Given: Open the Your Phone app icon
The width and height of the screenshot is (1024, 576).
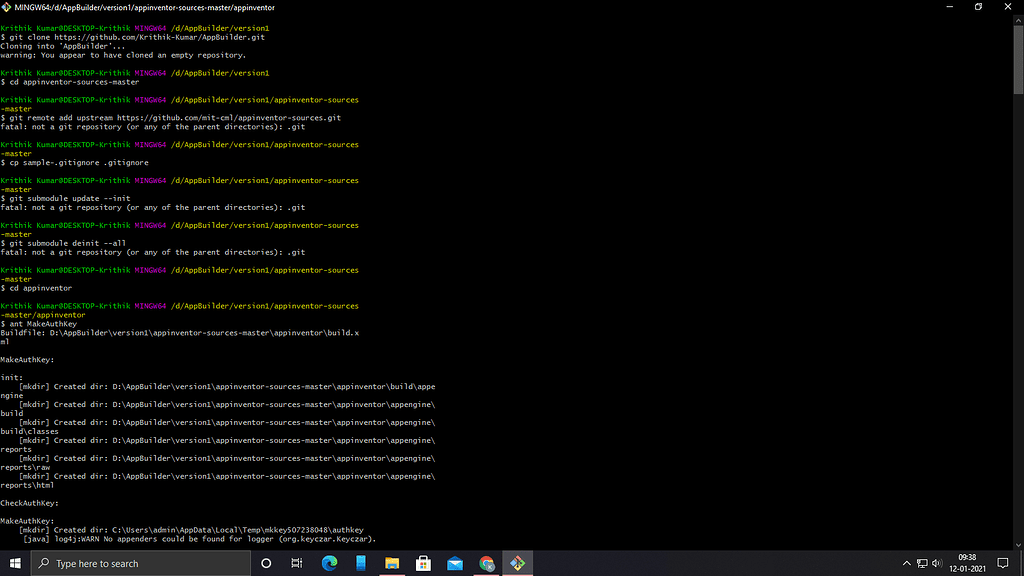Looking at the screenshot, I should (x=360, y=563).
